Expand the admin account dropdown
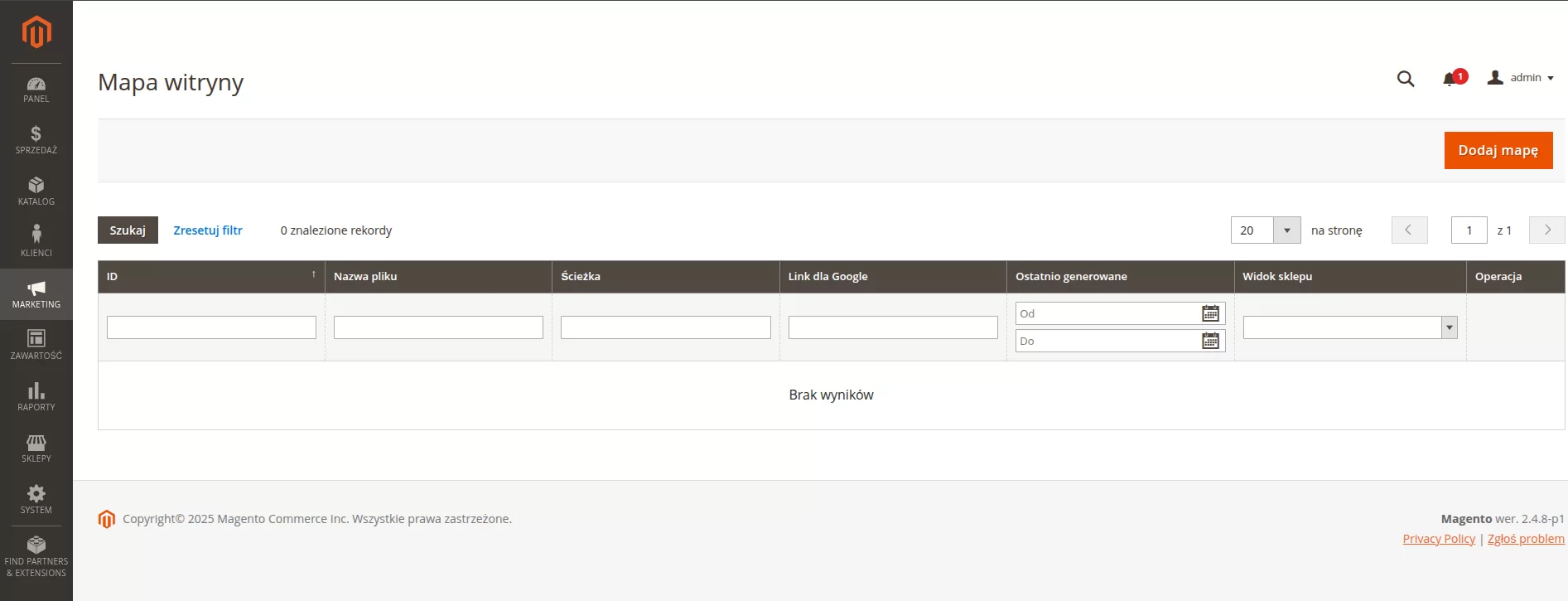Image resolution: width=1568 pixels, height=601 pixels. point(1521,78)
